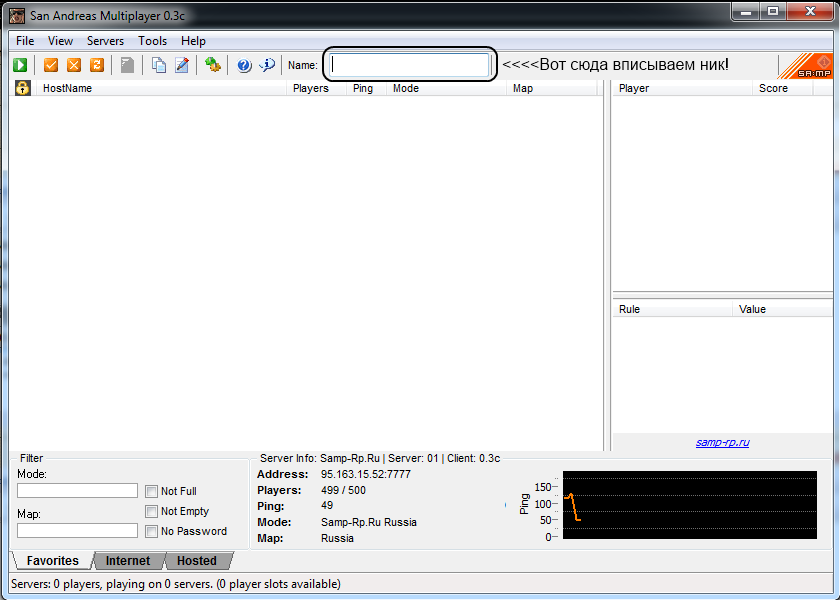
Task: Click the About info bubble icon
Action: pos(267,65)
